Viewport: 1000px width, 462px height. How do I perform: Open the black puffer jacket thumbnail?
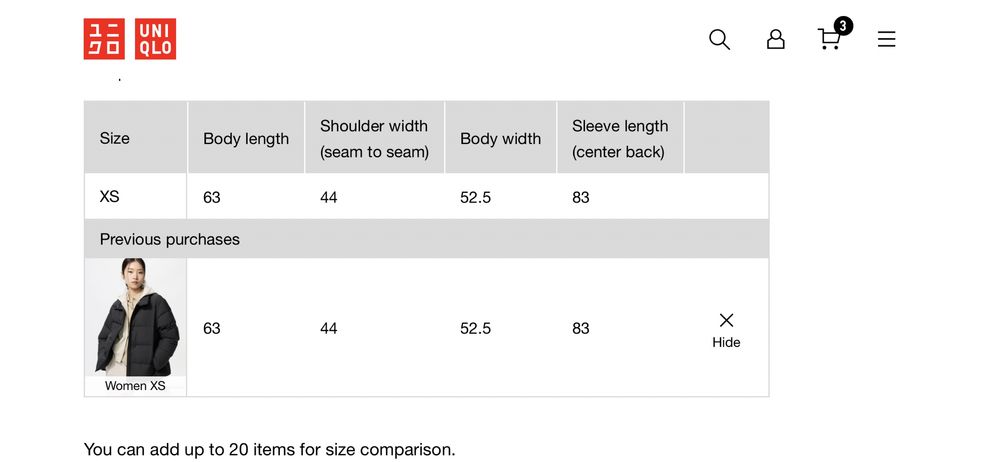[x=135, y=317]
